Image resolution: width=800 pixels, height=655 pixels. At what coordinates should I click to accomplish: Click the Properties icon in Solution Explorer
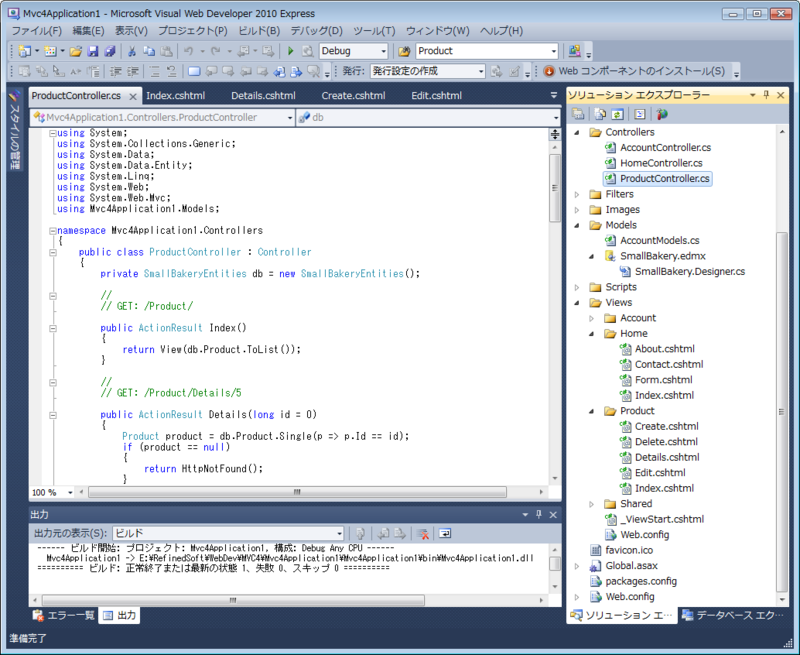(578, 114)
